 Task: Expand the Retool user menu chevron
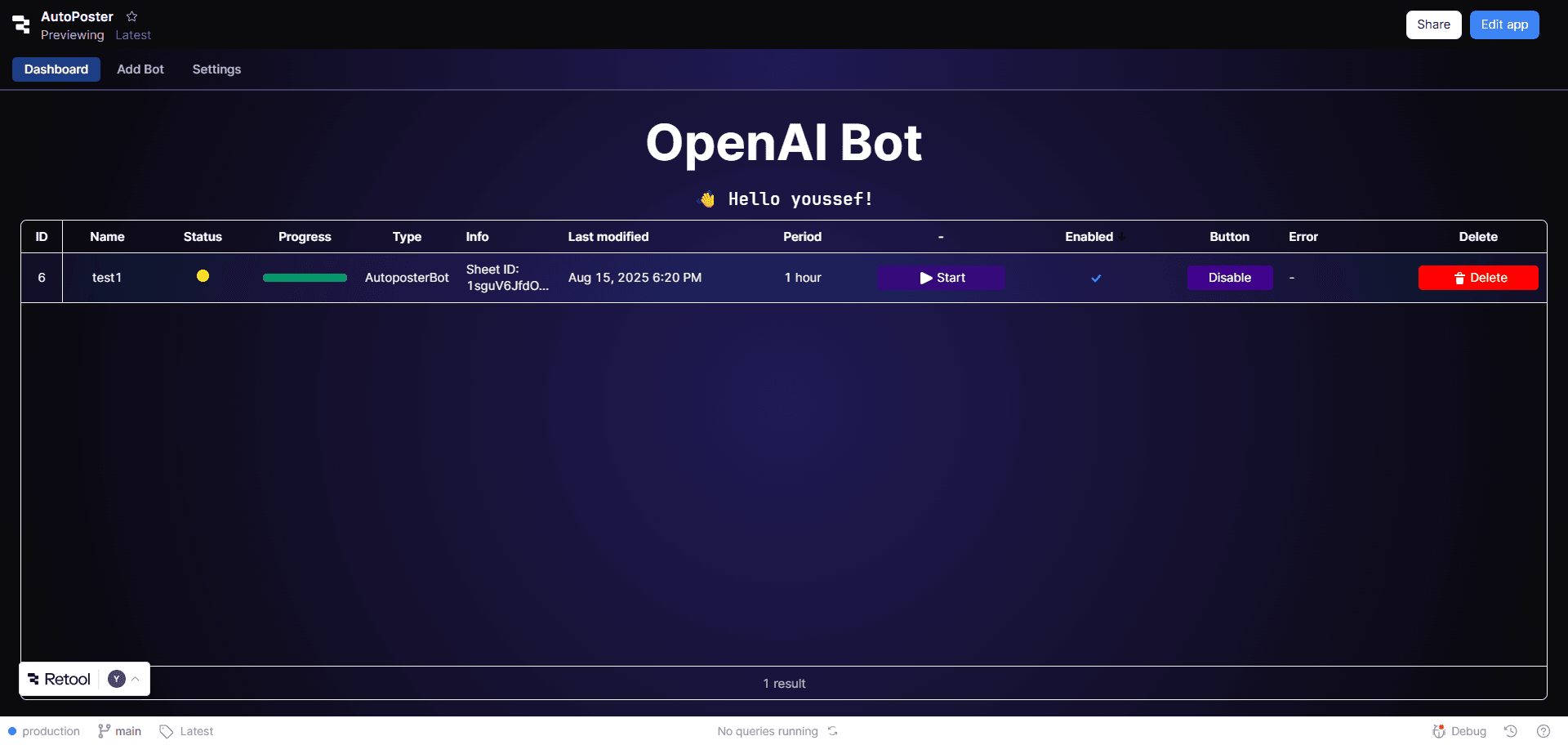[136, 679]
